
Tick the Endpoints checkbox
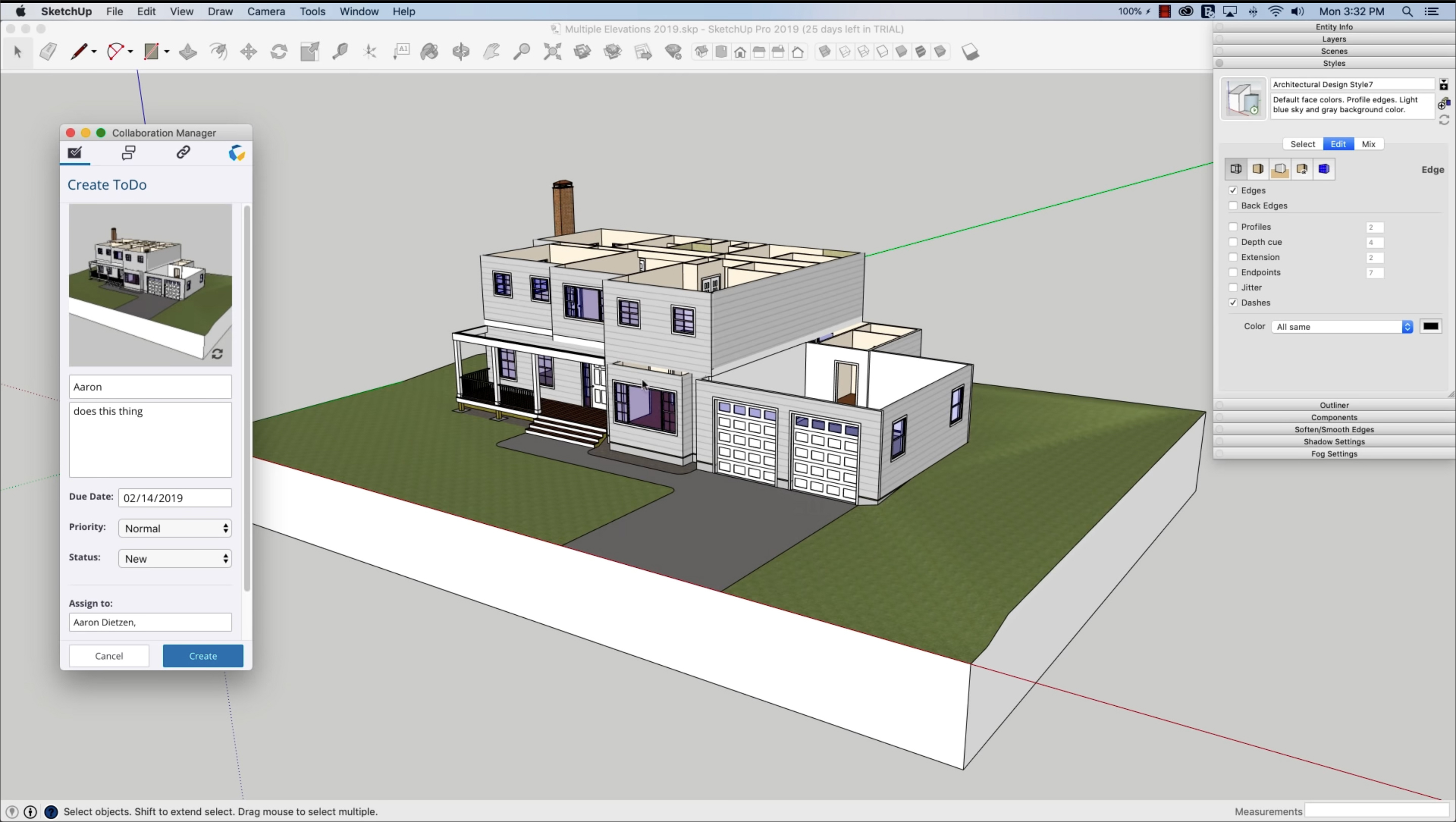coord(1234,272)
